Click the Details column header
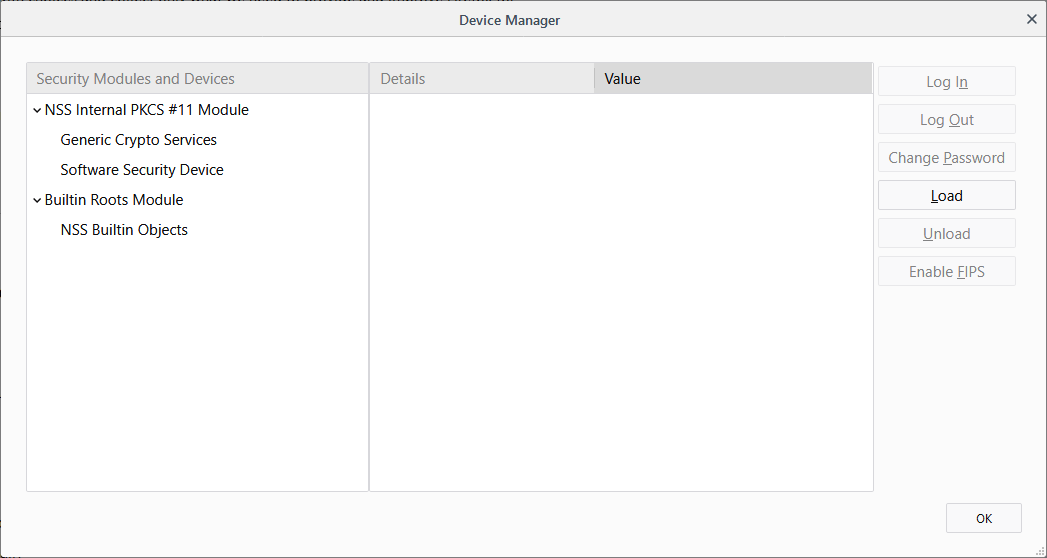 pos(481,79)
